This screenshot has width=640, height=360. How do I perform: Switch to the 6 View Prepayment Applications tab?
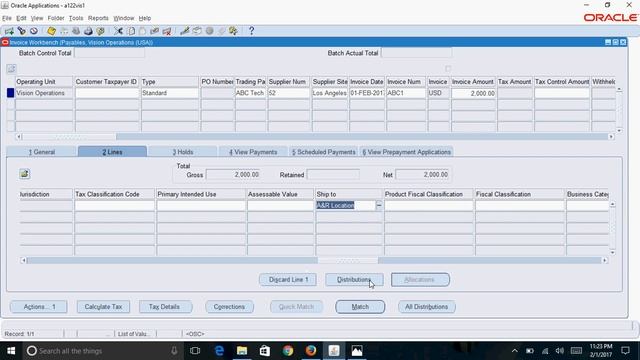[407, 152]
